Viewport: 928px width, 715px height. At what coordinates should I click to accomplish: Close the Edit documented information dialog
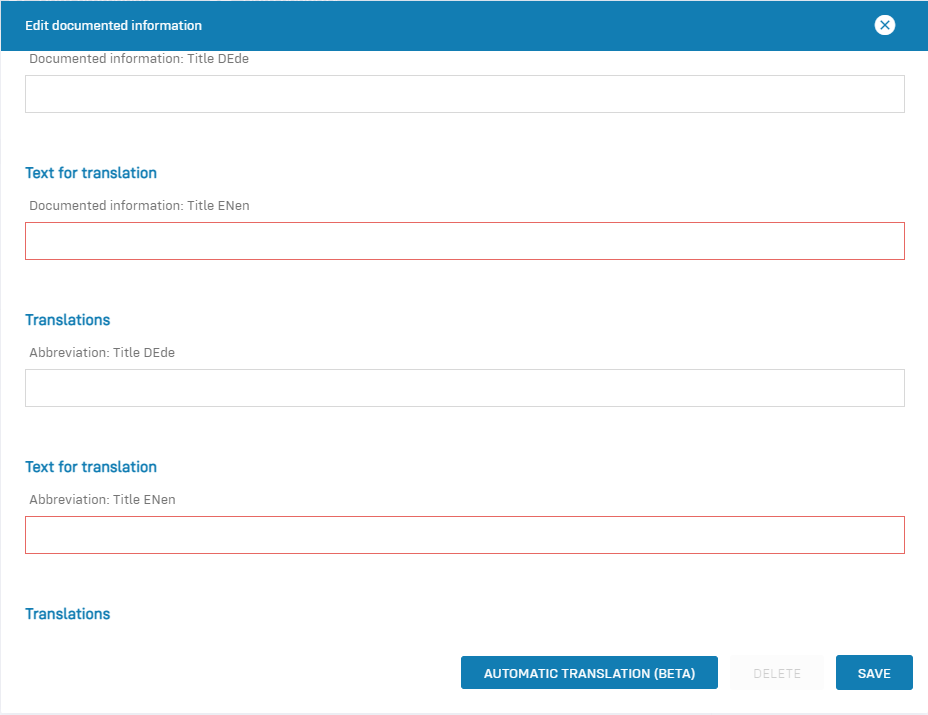click(x=884, y=25)
